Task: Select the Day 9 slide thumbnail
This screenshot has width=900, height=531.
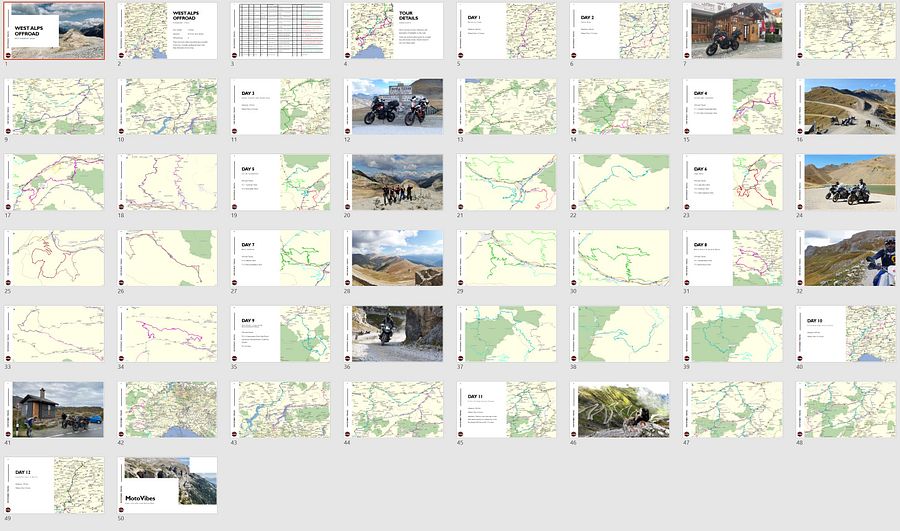Action: [x=281, y=334]
